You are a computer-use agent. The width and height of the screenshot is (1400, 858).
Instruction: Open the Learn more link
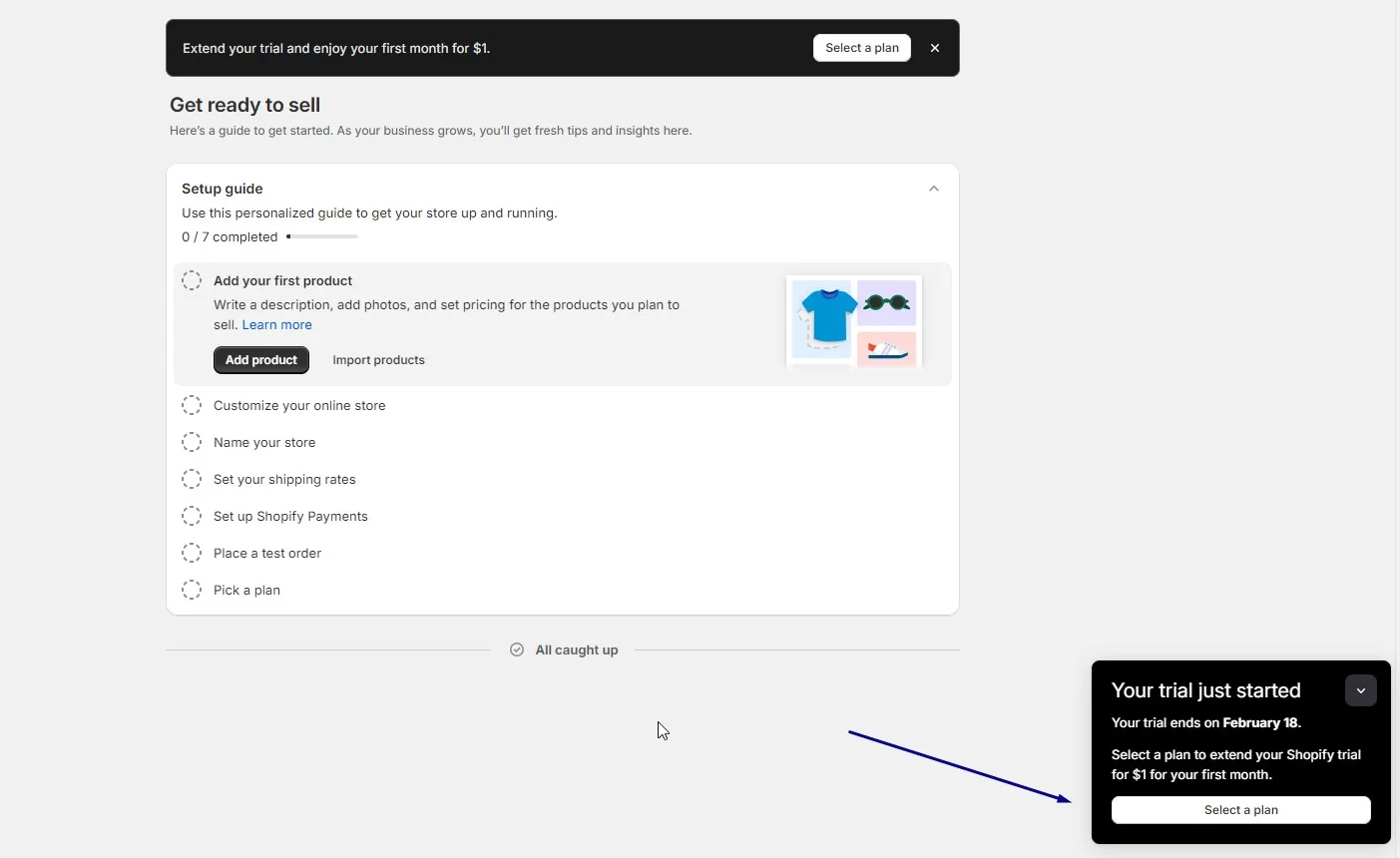click(x=276, y=325)
